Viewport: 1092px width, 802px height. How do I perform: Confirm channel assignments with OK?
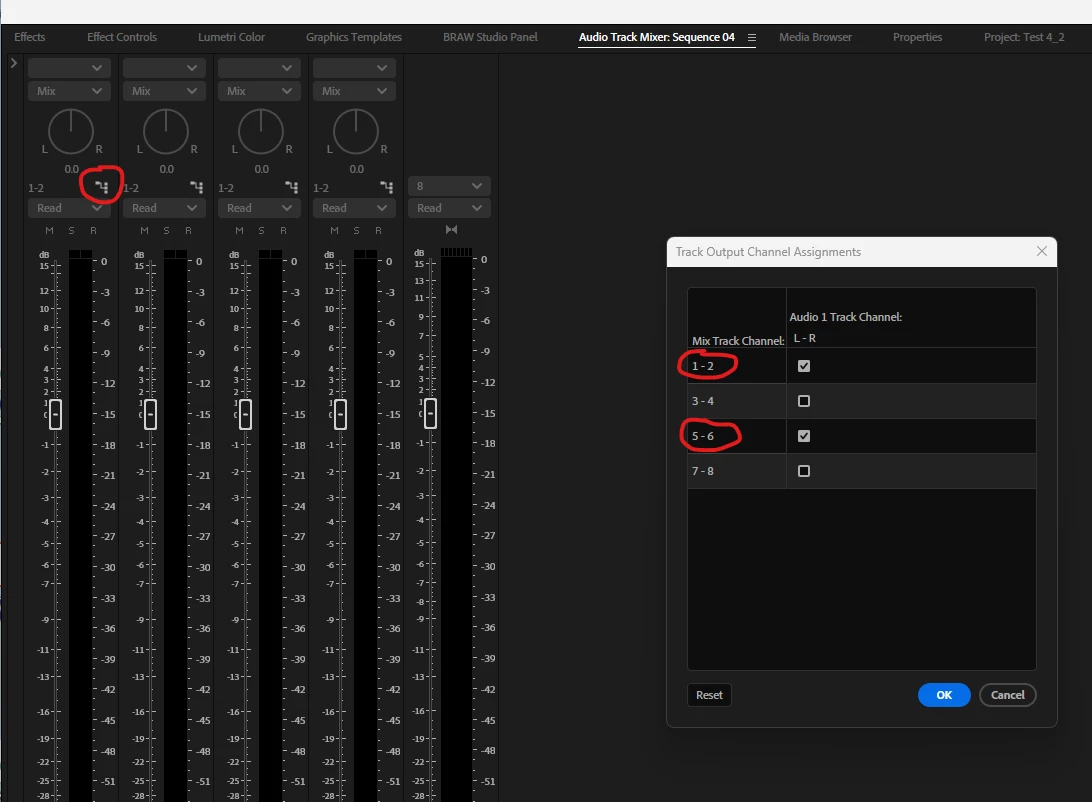[x=944, y=695]
